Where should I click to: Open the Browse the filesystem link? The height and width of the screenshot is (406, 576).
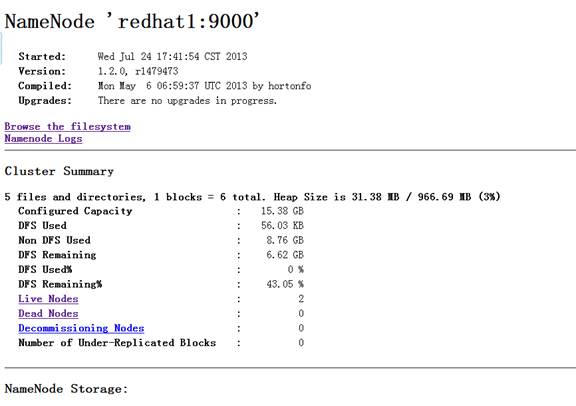(67, 126)
